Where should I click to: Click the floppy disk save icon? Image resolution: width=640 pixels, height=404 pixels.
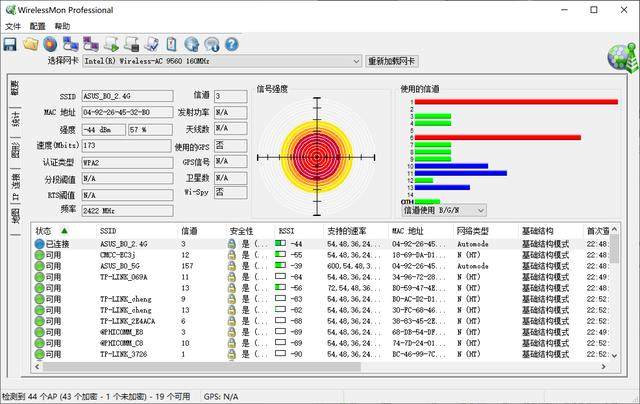tap(10, 44)
